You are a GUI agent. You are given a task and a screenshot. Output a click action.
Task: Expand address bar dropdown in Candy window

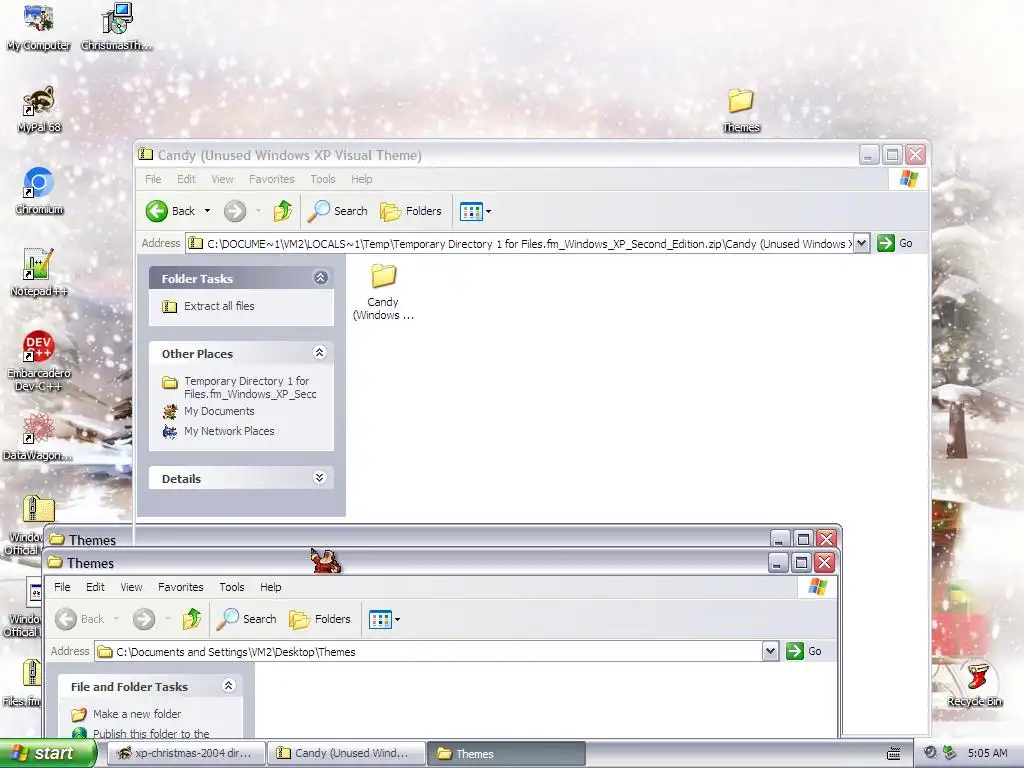861,244
